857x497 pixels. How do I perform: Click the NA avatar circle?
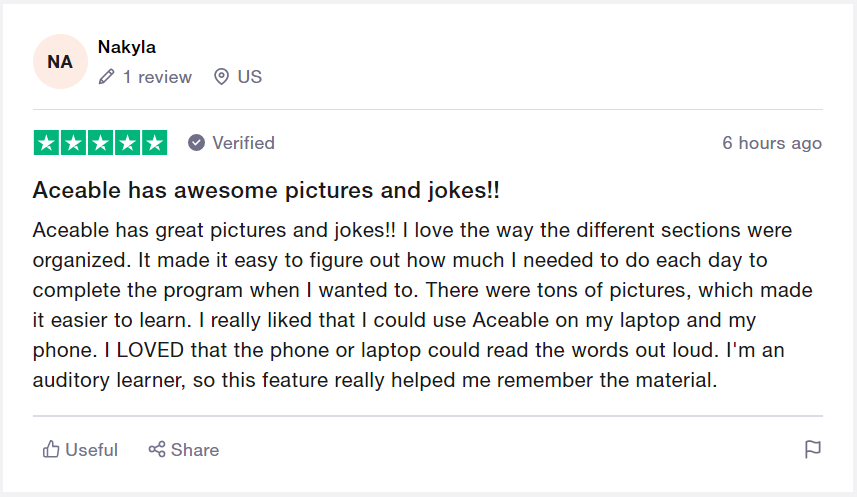(60, 61)
